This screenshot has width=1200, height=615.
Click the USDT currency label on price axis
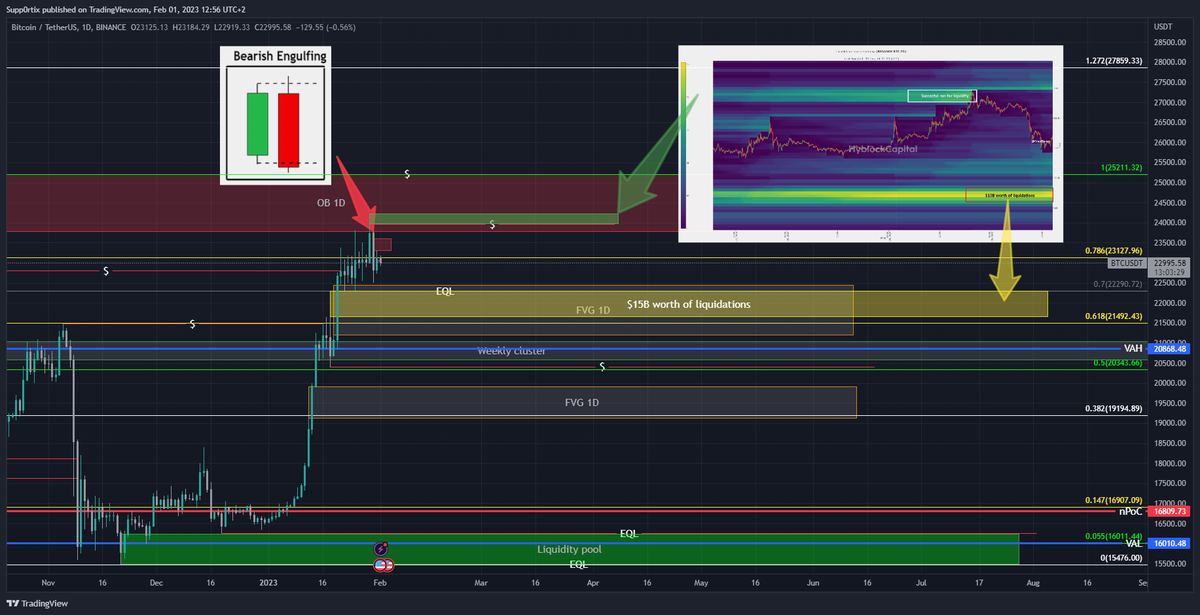[1163, 26]
